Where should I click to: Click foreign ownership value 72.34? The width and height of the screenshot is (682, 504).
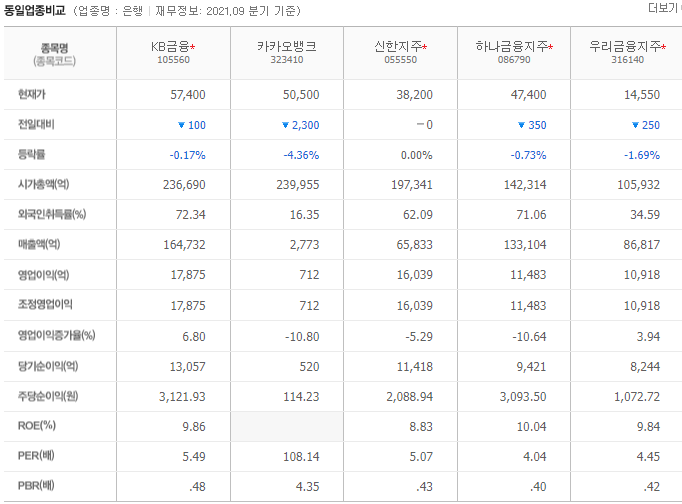pos(191,215)
